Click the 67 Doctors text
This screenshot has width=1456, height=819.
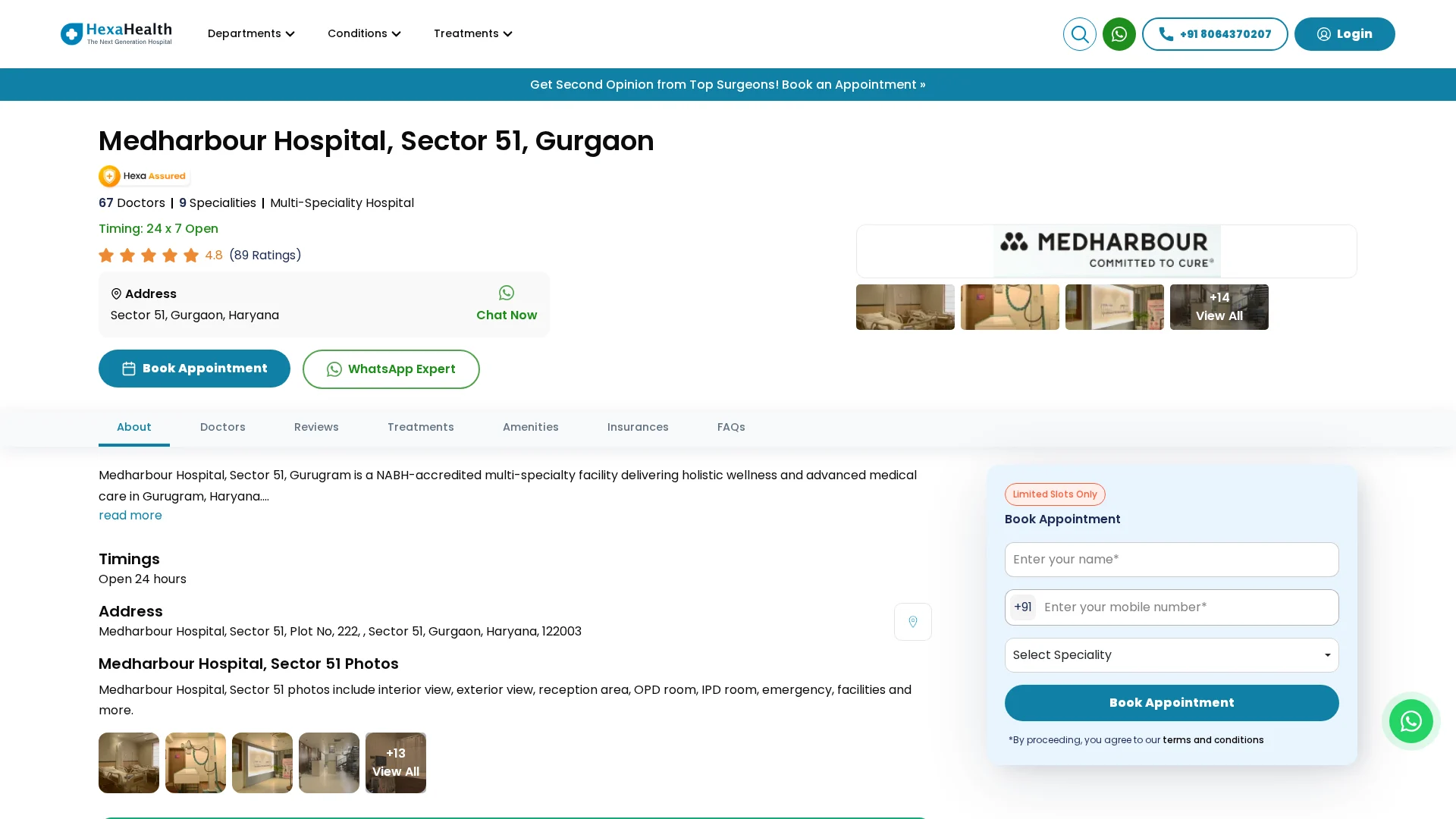tap(132, 203)
